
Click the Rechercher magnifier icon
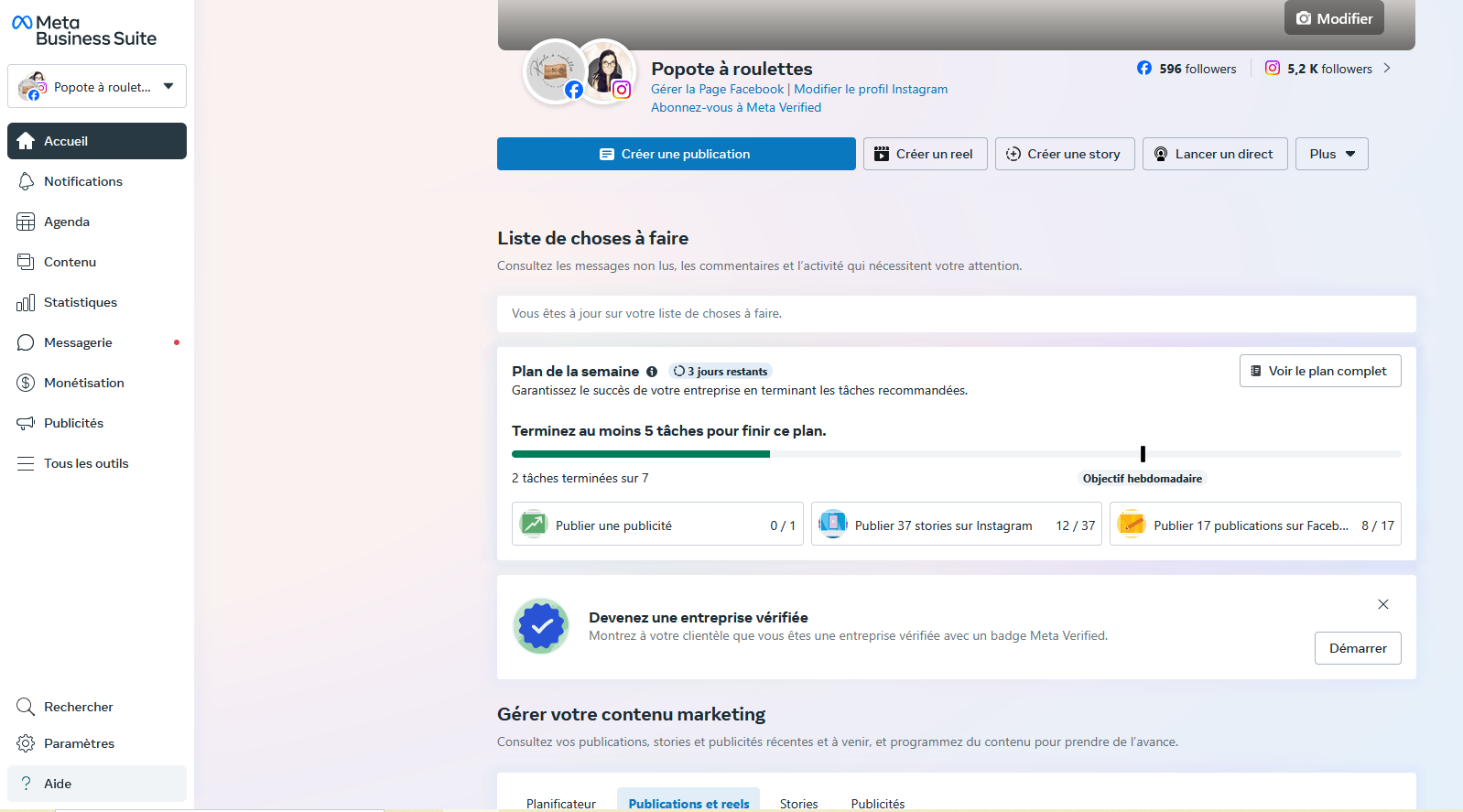pyautogui.click(x=26, y=707)
